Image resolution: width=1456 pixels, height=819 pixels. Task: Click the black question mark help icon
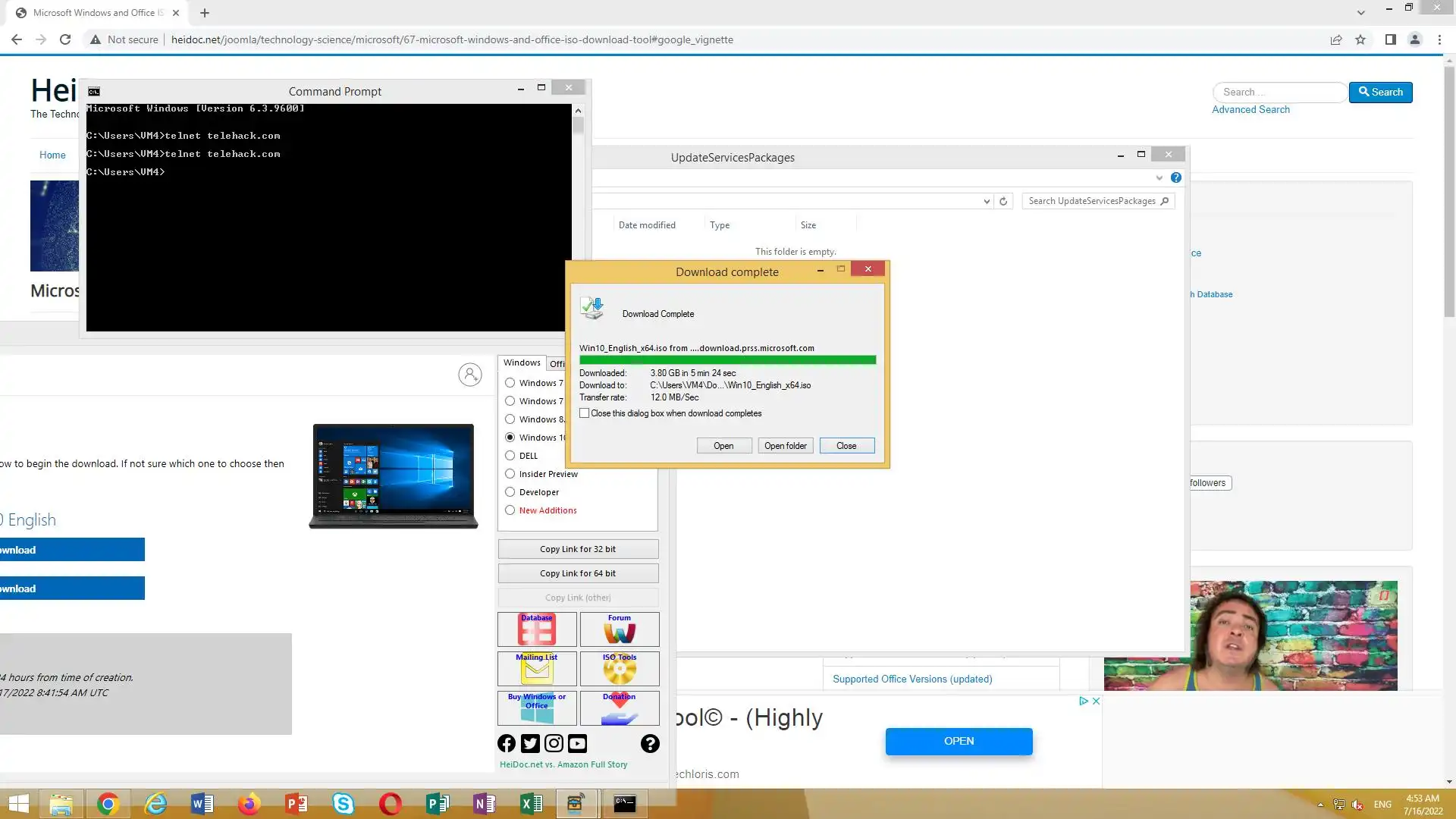tap(650, 744)
